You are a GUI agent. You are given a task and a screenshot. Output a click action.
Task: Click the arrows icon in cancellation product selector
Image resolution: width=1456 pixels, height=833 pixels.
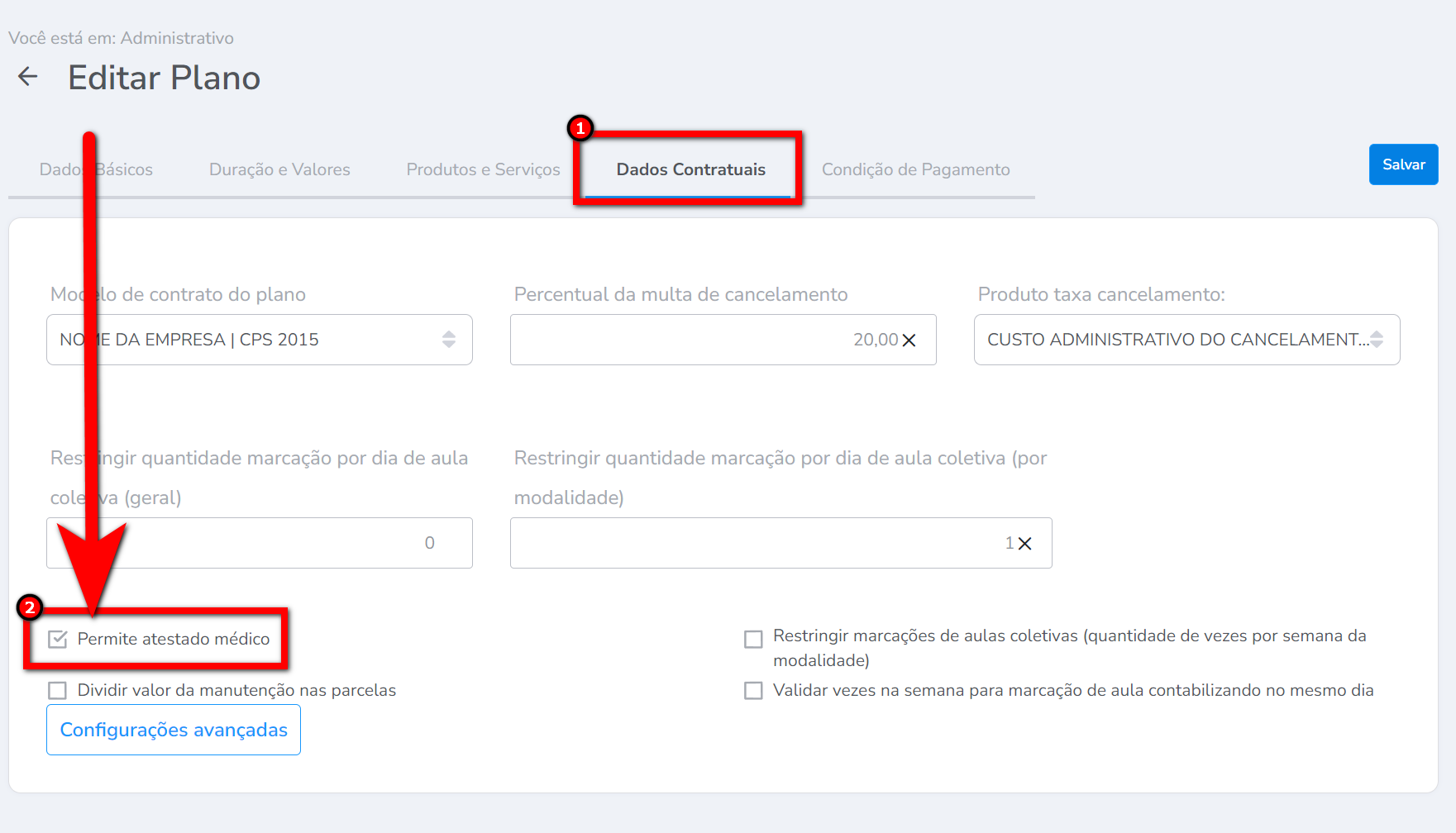coord(1377,340)
